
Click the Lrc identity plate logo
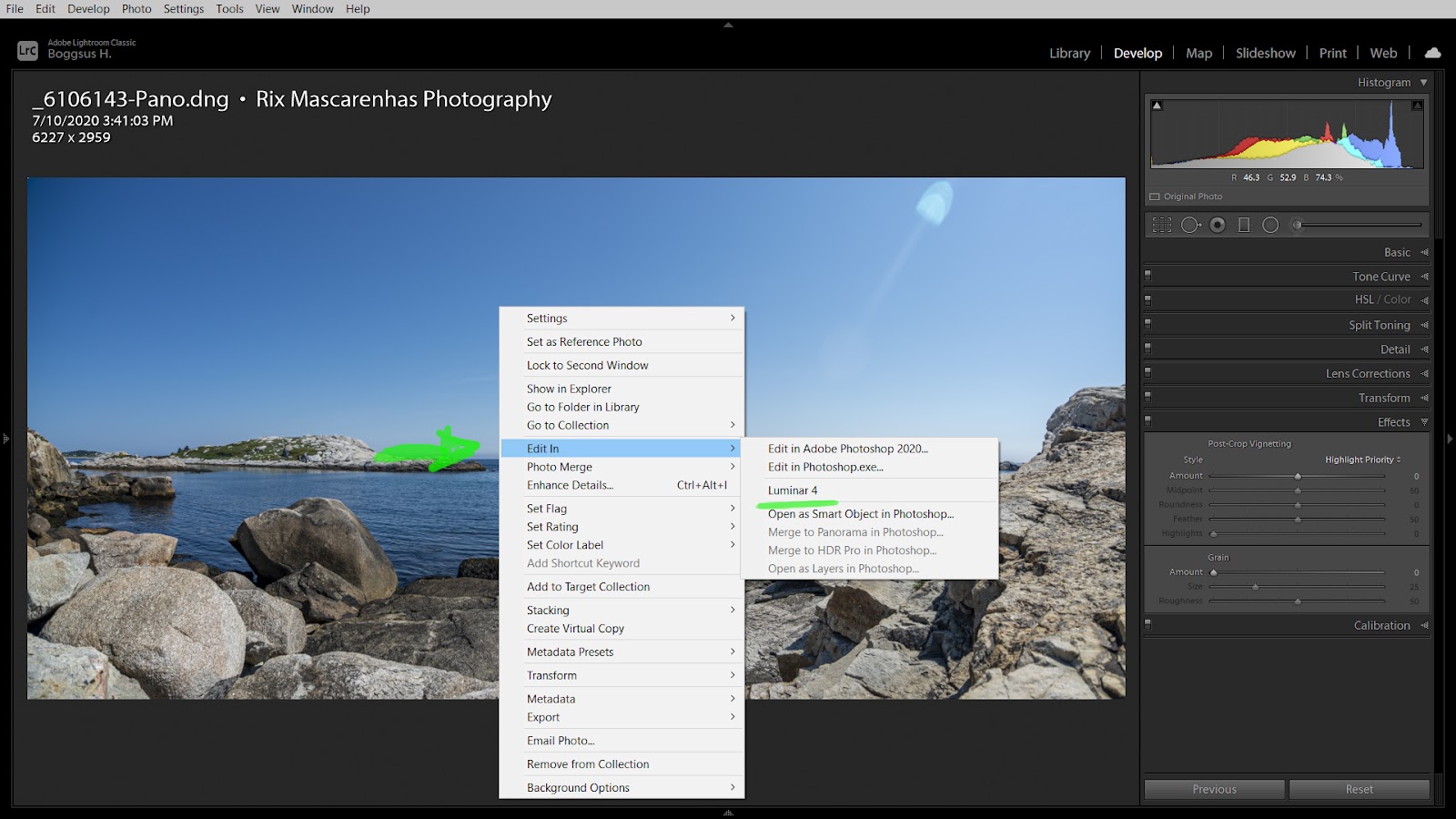click(x=27, y=51)
